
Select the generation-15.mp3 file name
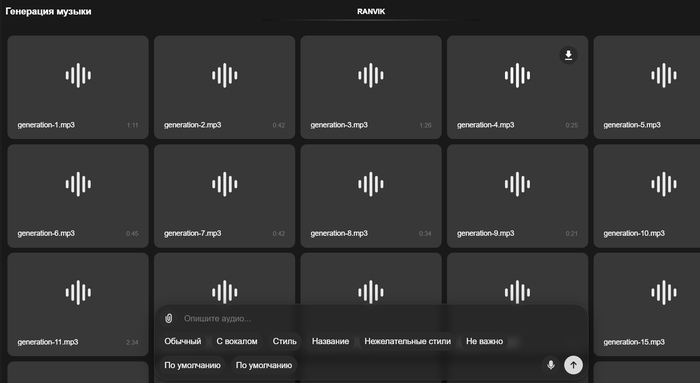coord(634,342)
